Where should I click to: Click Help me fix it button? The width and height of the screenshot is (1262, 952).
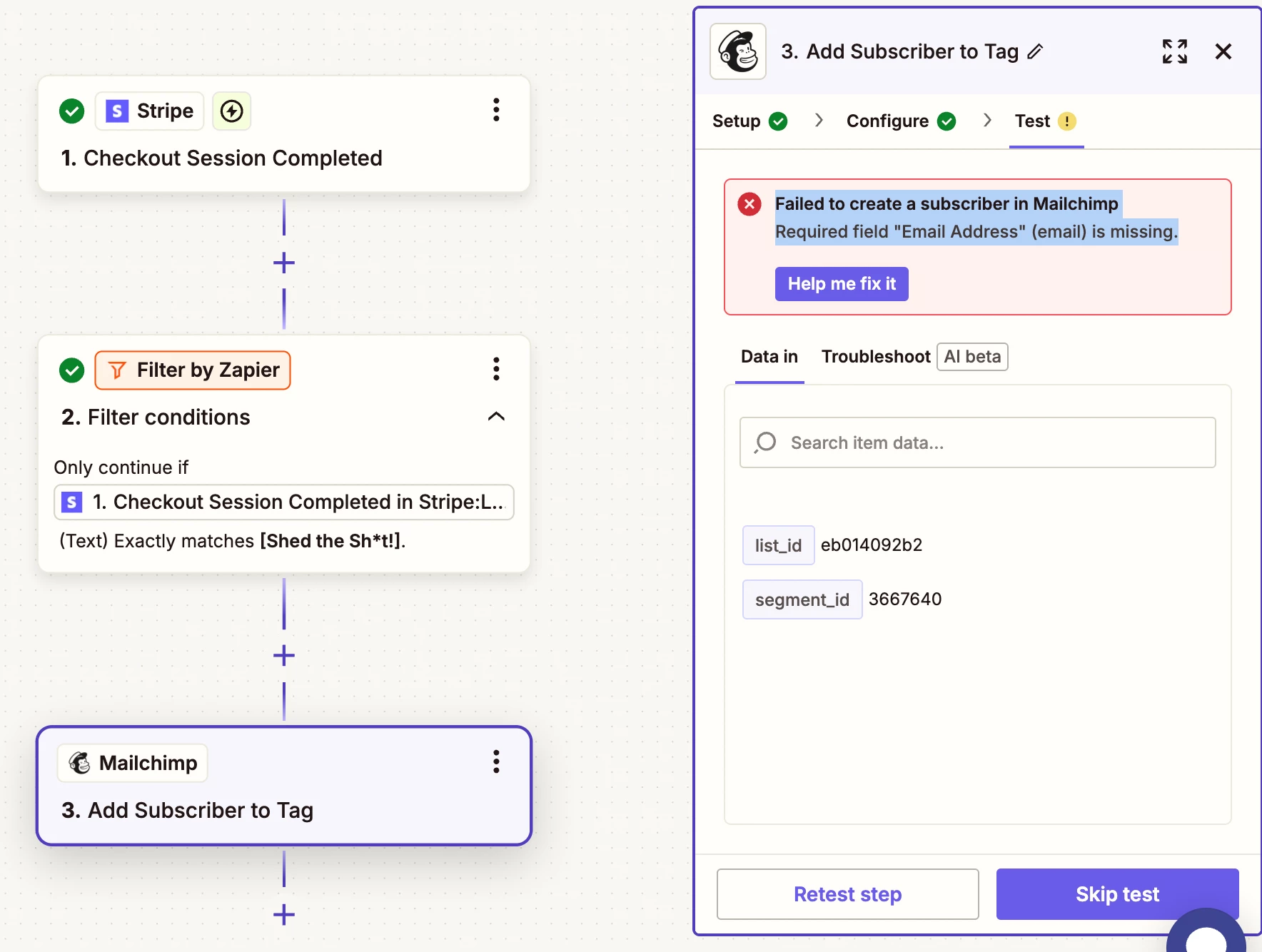point(842,284)
